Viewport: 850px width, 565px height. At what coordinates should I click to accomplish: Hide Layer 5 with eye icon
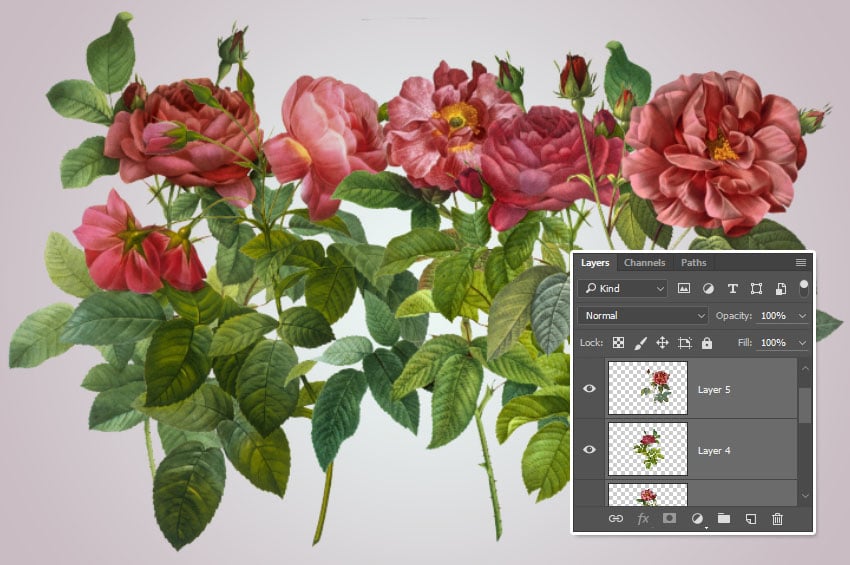pyautogui.click(x=589, y=388)
